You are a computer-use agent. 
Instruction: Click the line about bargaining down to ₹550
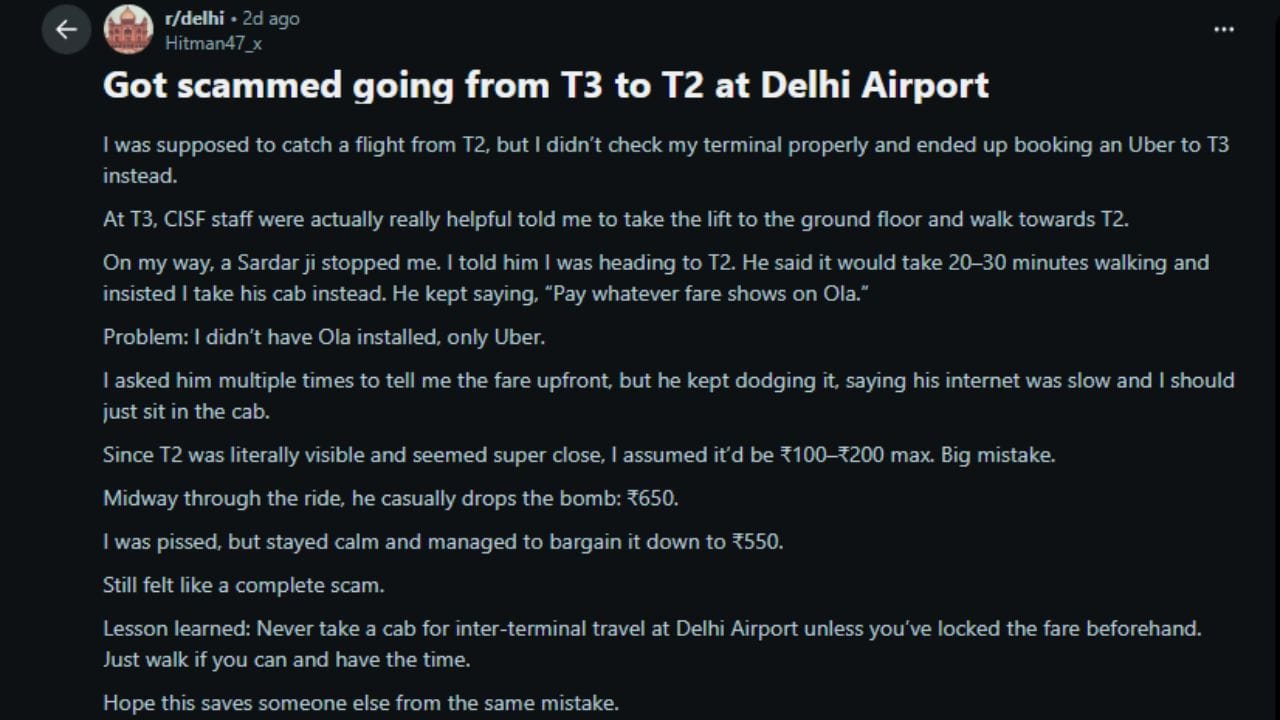click(442, 542)
